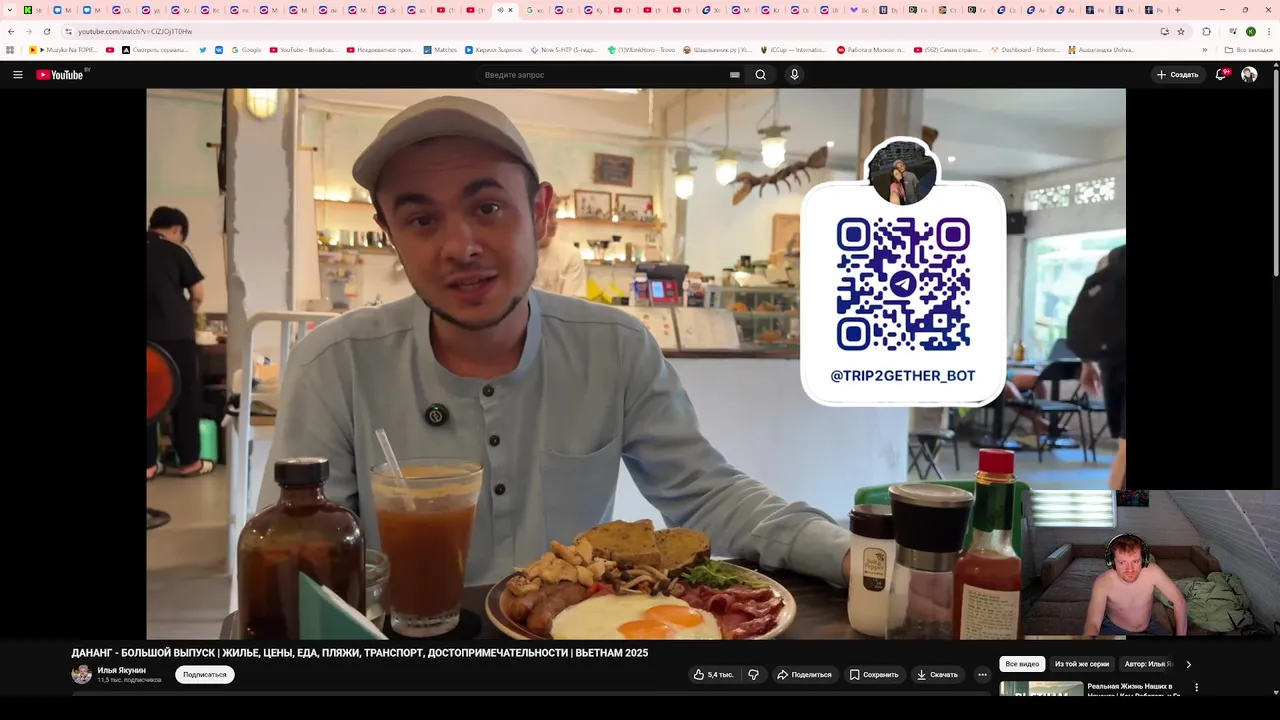The height and width of the screenshot is (720, 1280).
Task: Click the Поделиться share button
Action: [x=804, y=675]
